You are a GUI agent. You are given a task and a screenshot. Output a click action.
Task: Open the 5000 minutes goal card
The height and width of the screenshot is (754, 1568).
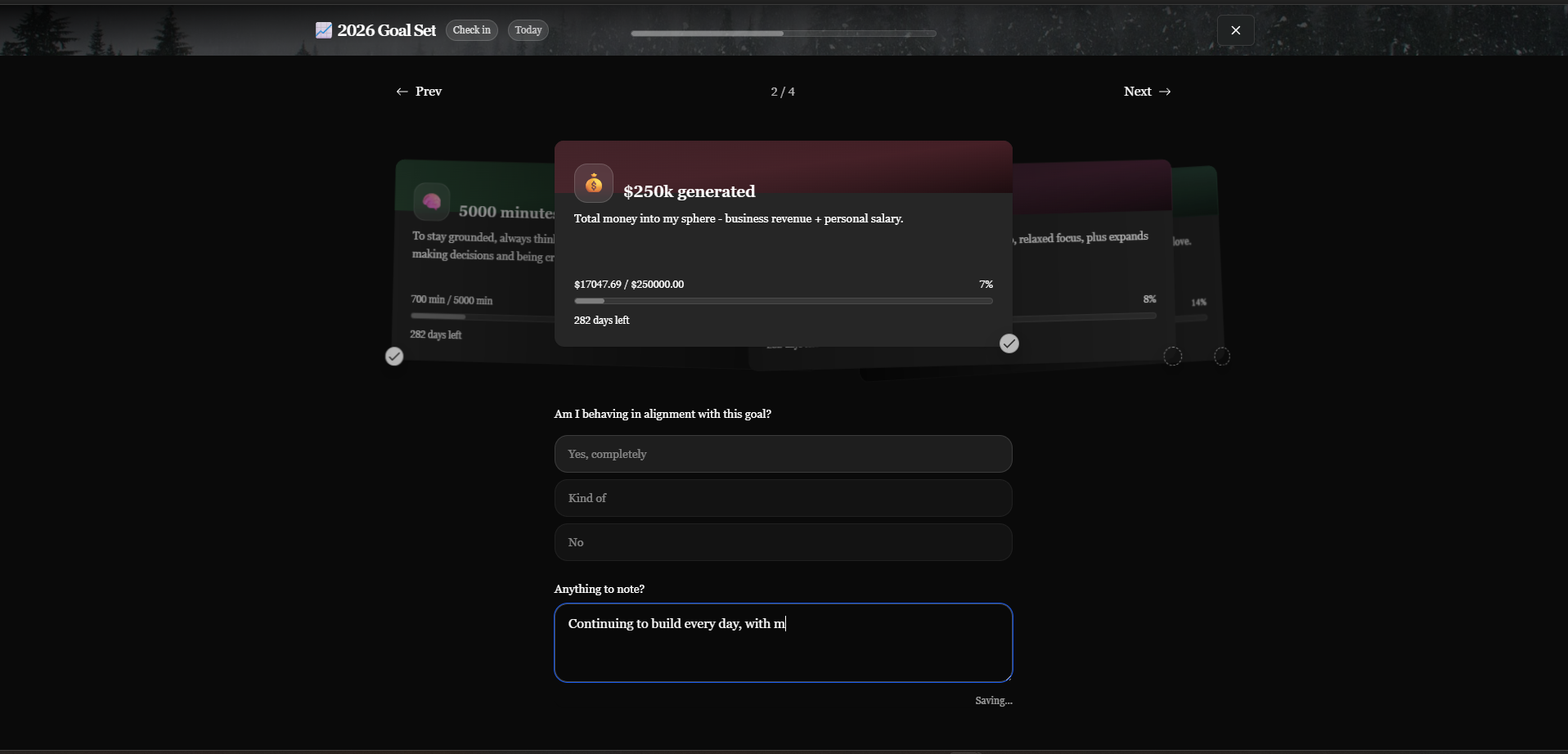(x=474, y=262)
